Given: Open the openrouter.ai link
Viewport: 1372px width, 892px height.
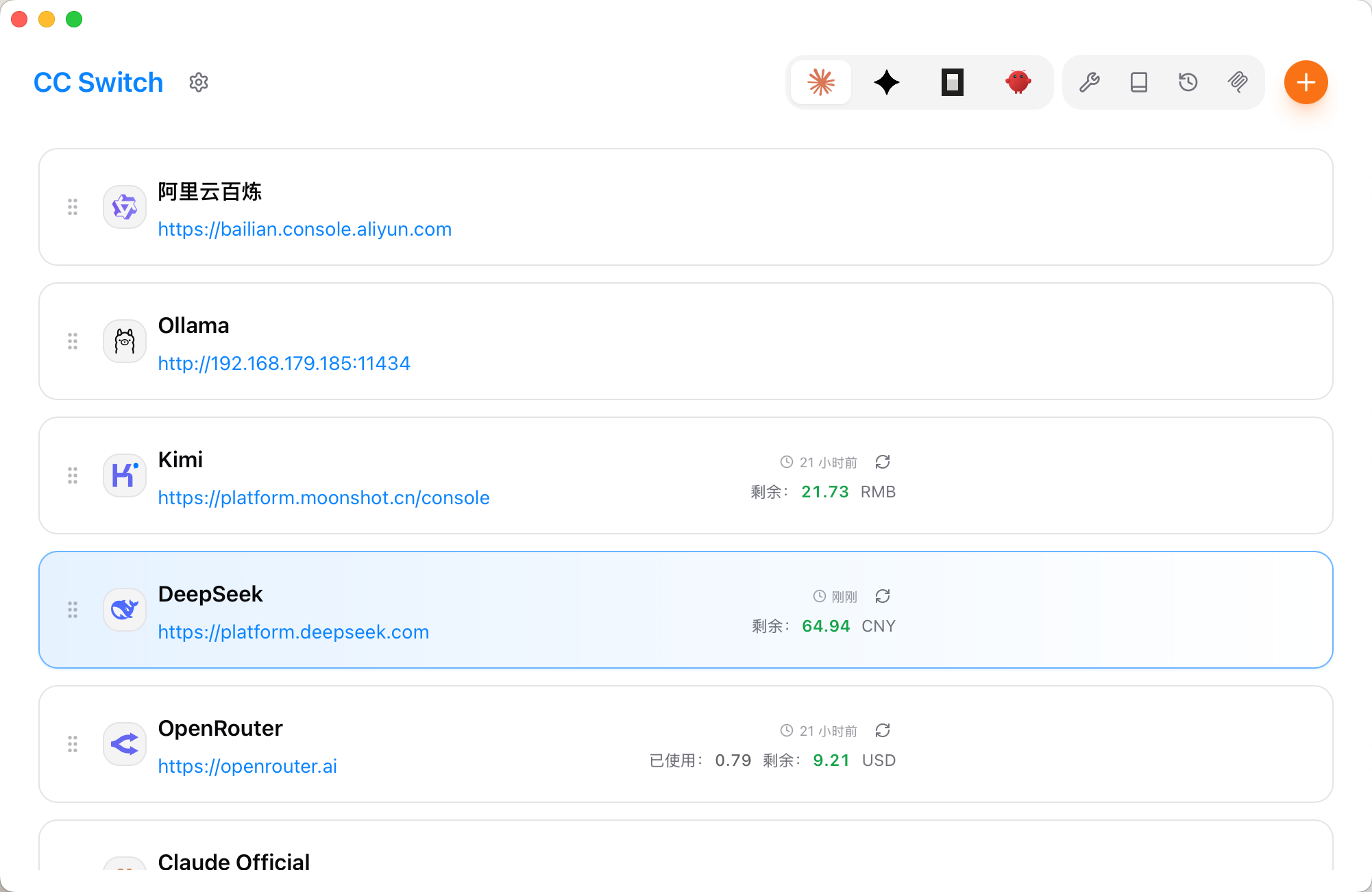Looking at the screenshot, I should pyautogui.click(x=247, y=766).
